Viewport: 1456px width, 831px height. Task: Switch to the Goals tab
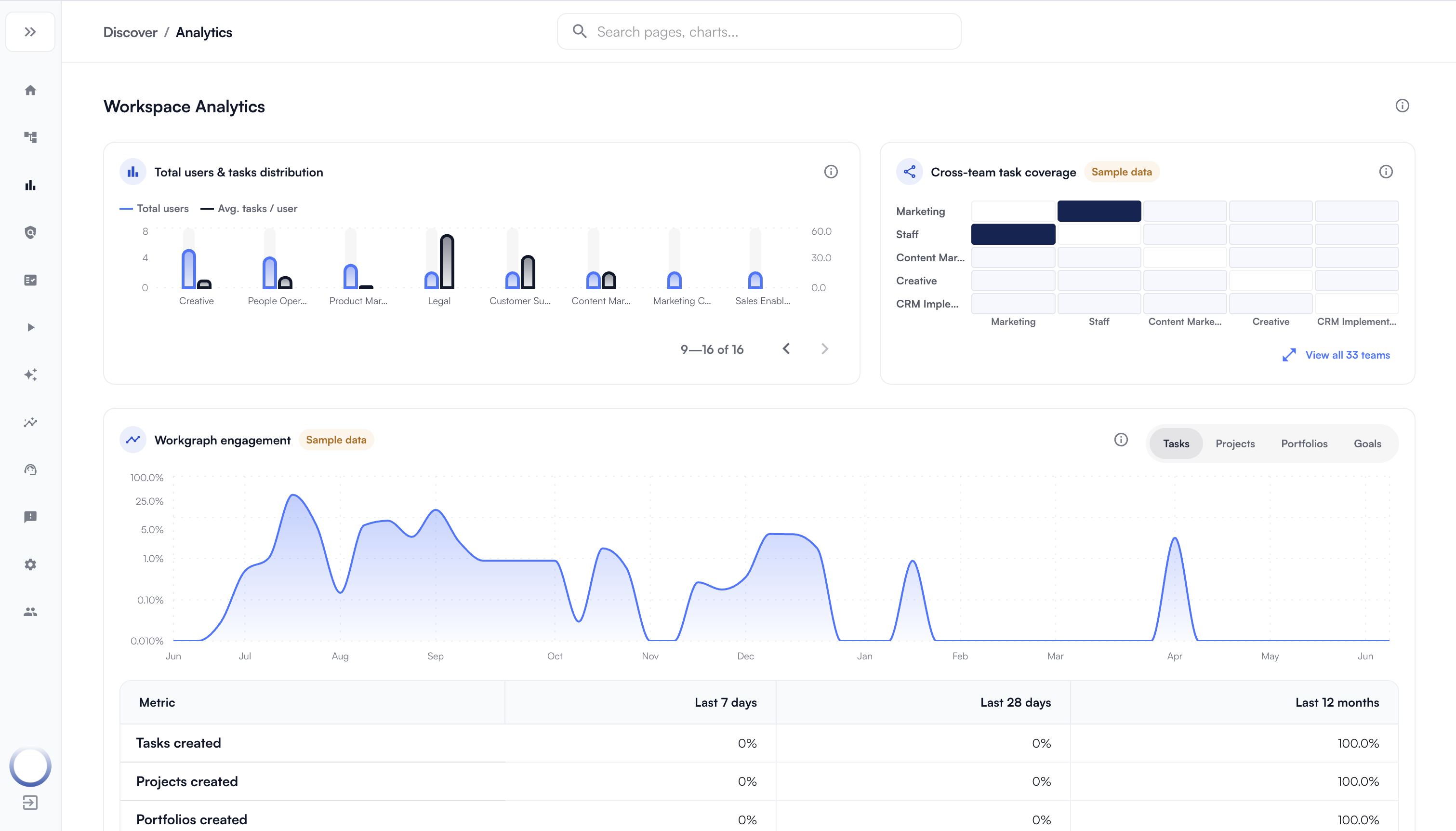click(x=1367, y=444)
